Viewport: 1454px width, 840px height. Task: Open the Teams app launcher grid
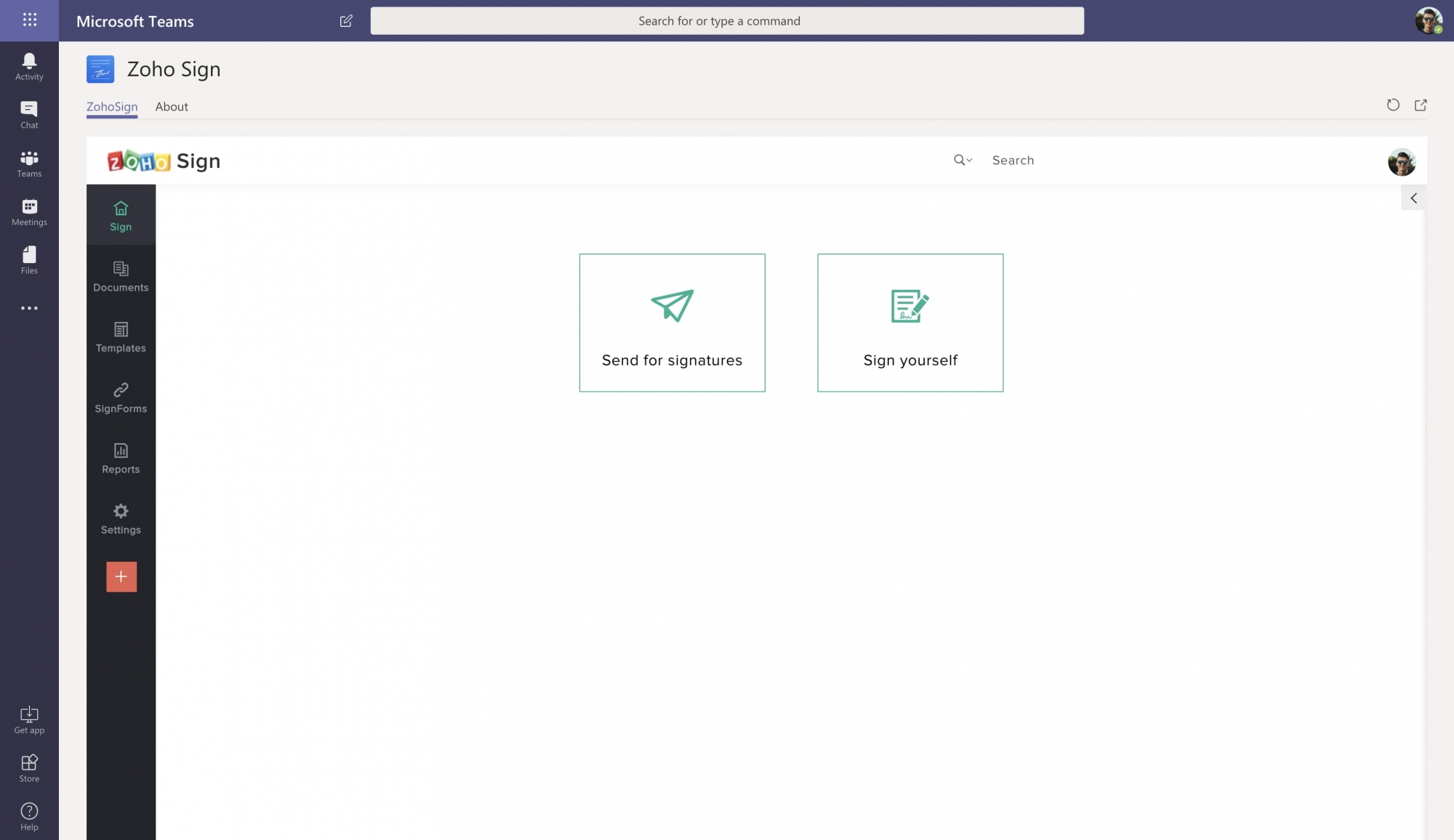click(x=29, y=20)
